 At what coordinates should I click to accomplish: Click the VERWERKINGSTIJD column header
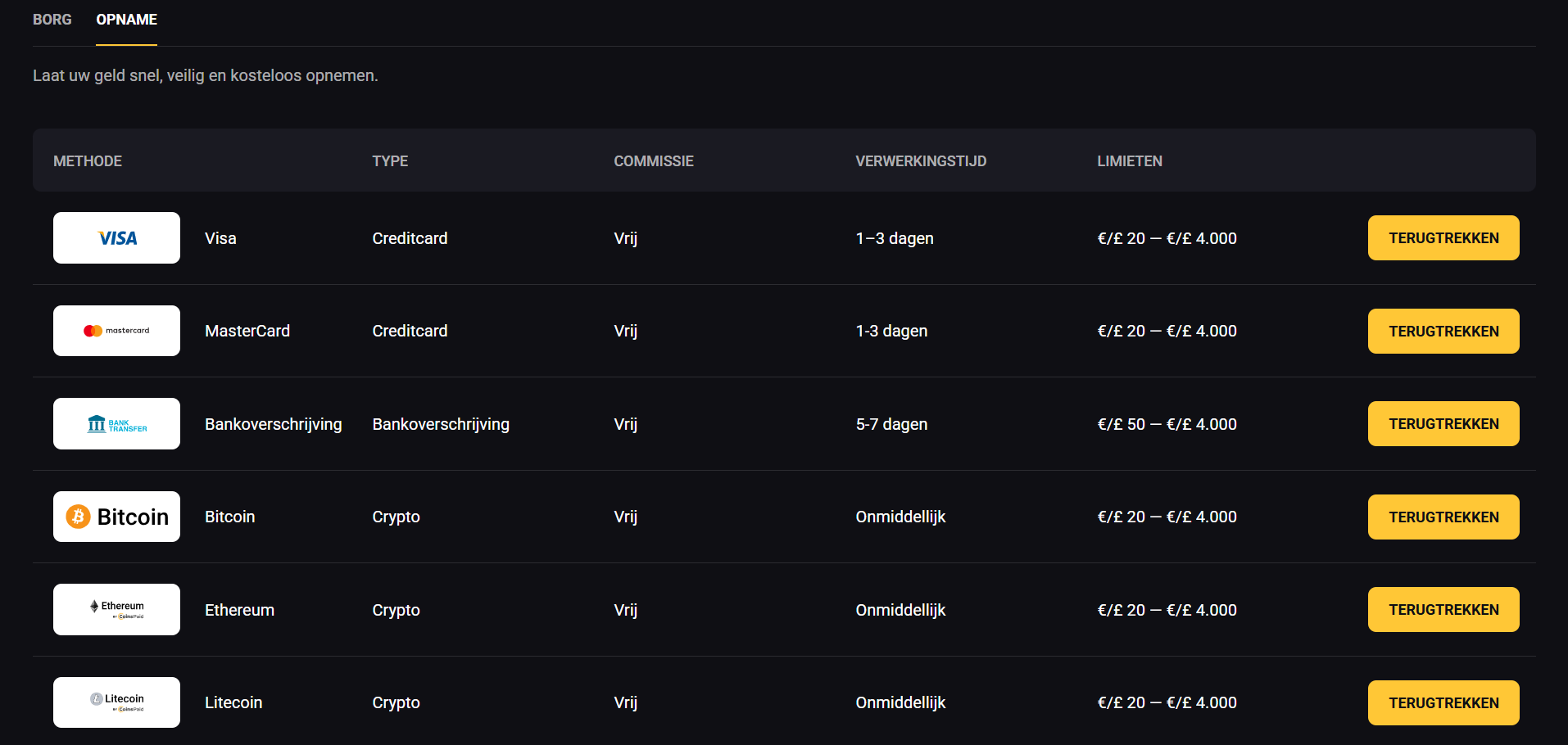(x=920, y=161)
